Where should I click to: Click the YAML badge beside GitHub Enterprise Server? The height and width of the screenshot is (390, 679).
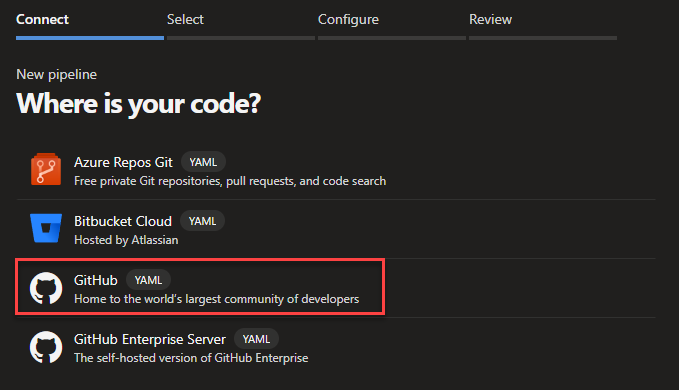pos(256,339)
